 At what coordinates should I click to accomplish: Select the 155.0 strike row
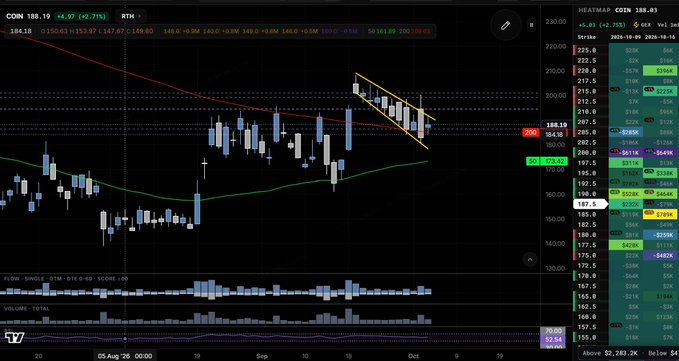point(626,338)
